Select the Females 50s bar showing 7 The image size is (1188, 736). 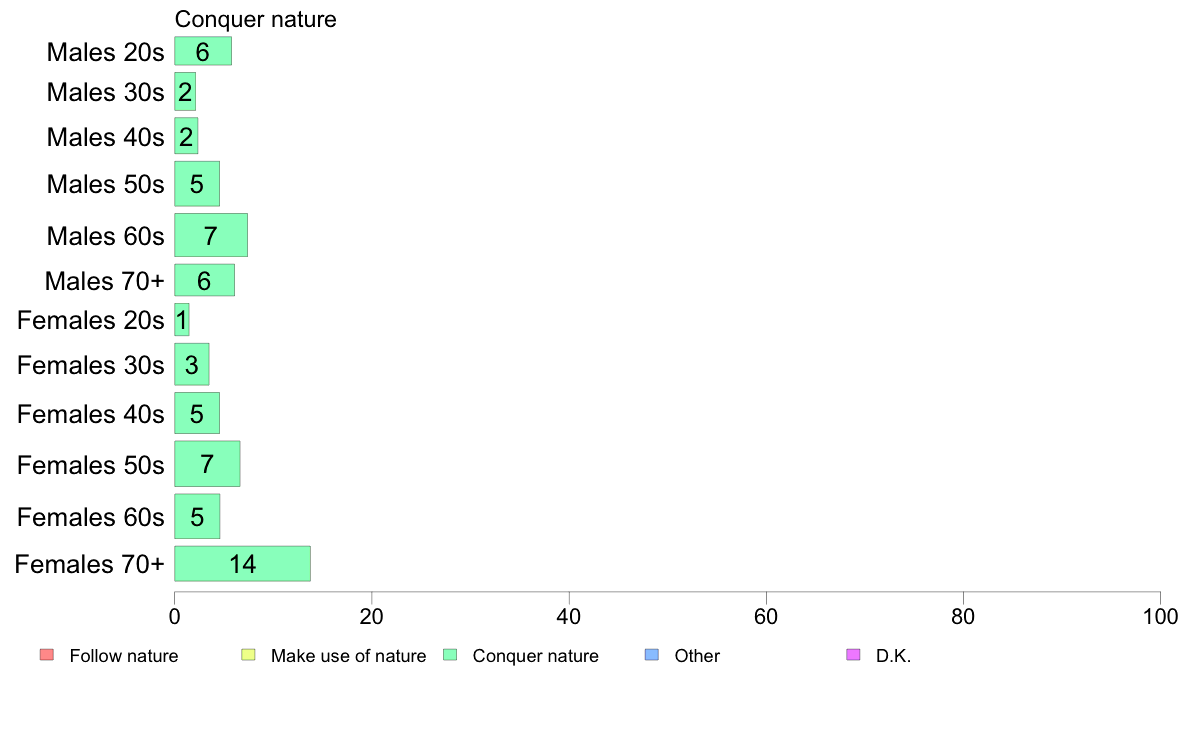point(207,464)
